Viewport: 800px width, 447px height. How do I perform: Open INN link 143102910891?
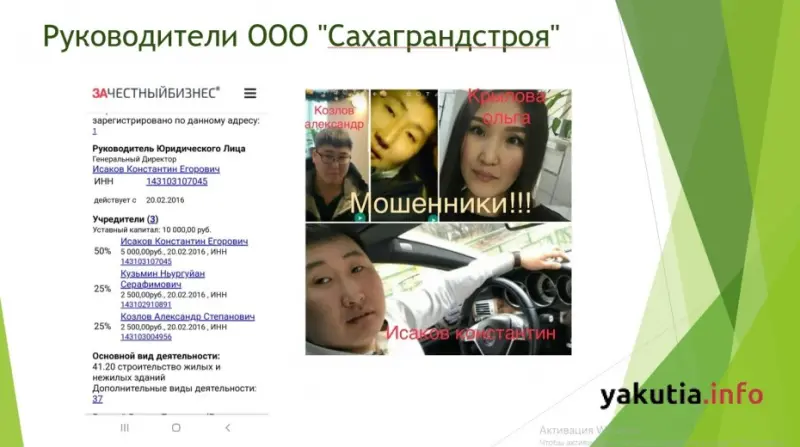point(146,305)
